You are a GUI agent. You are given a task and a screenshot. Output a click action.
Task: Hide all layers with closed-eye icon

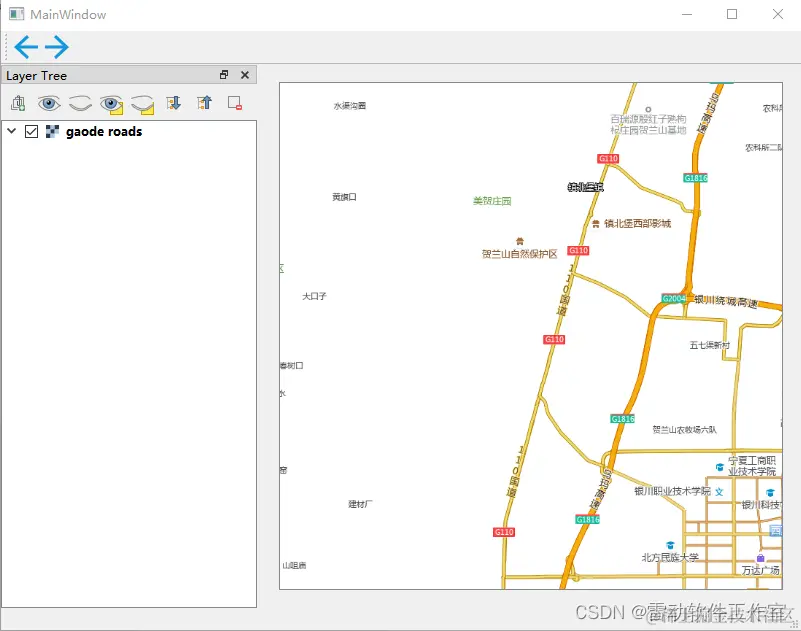(80, 103)
